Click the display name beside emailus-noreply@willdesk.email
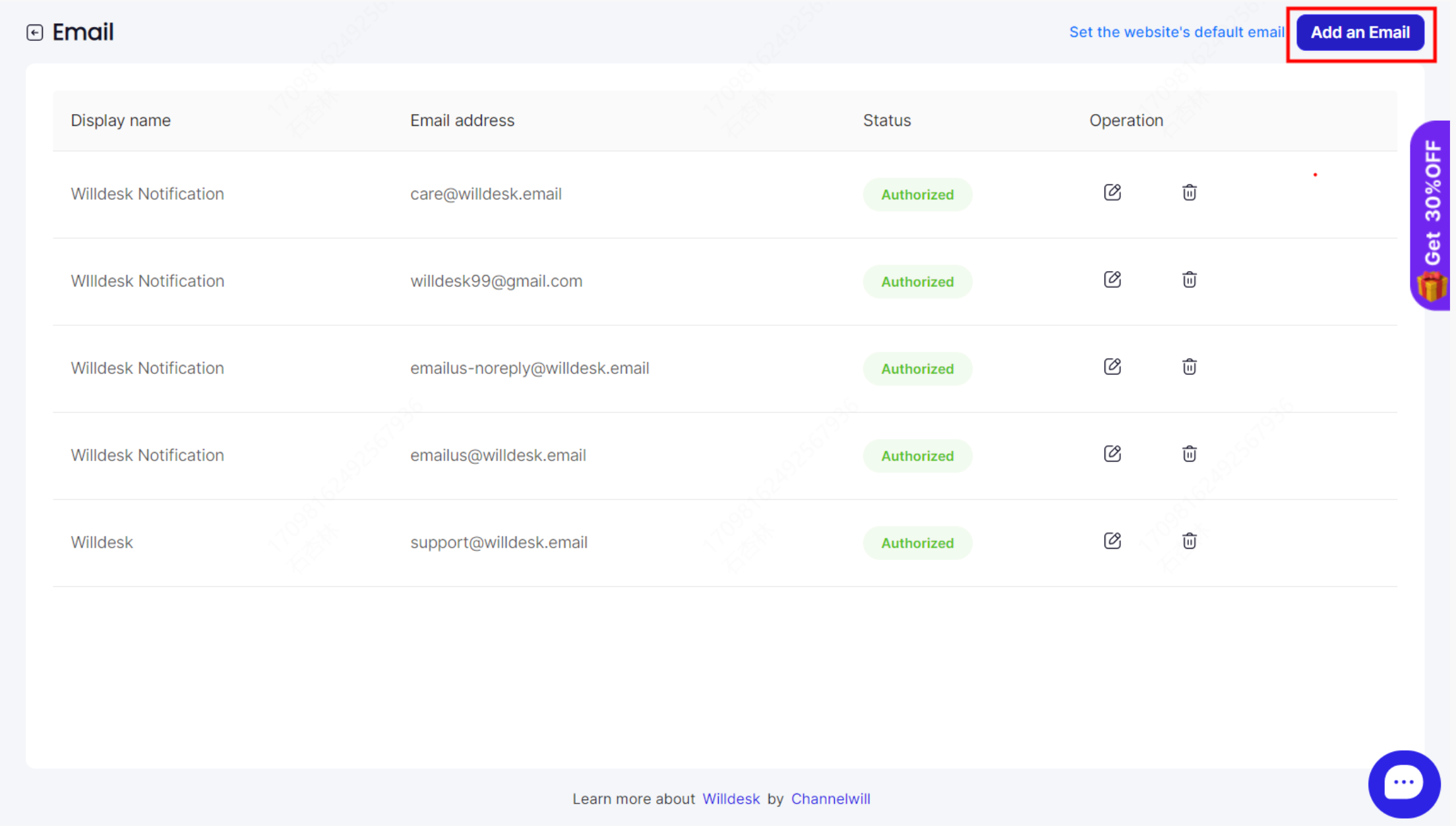This screenshot has height=826, width=1456. pyautogui.click(x=147, y=368)
